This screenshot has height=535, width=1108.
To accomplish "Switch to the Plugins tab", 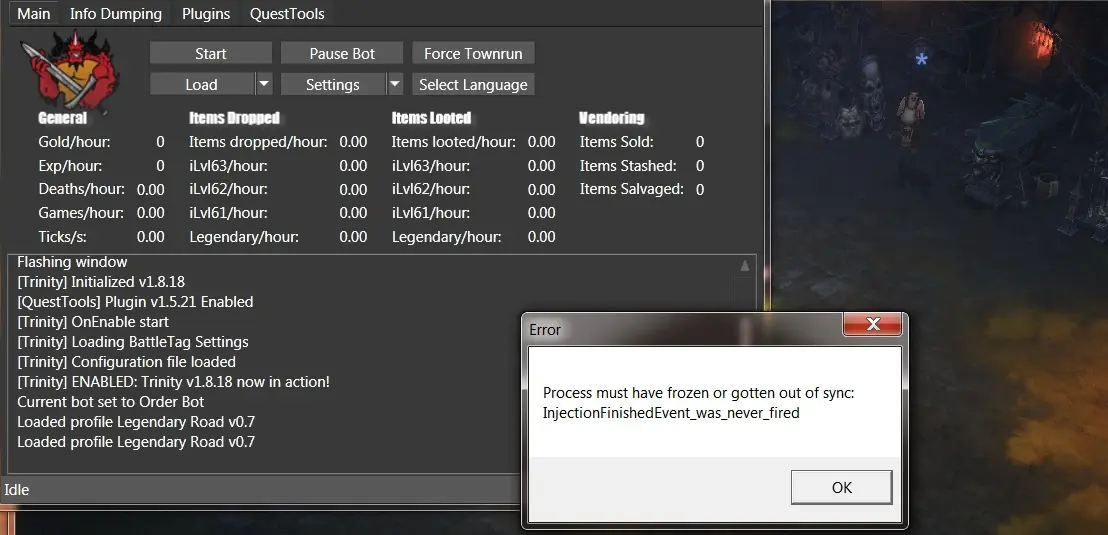I will 206,14.
